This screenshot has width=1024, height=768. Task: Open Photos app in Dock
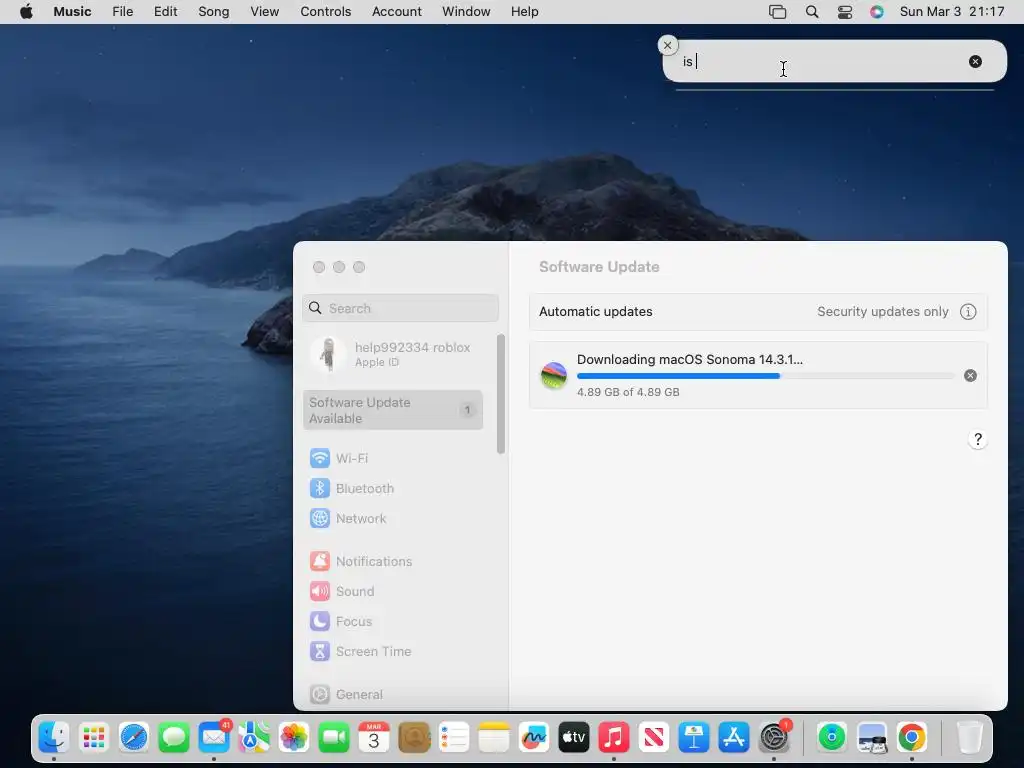click(294, 737)
